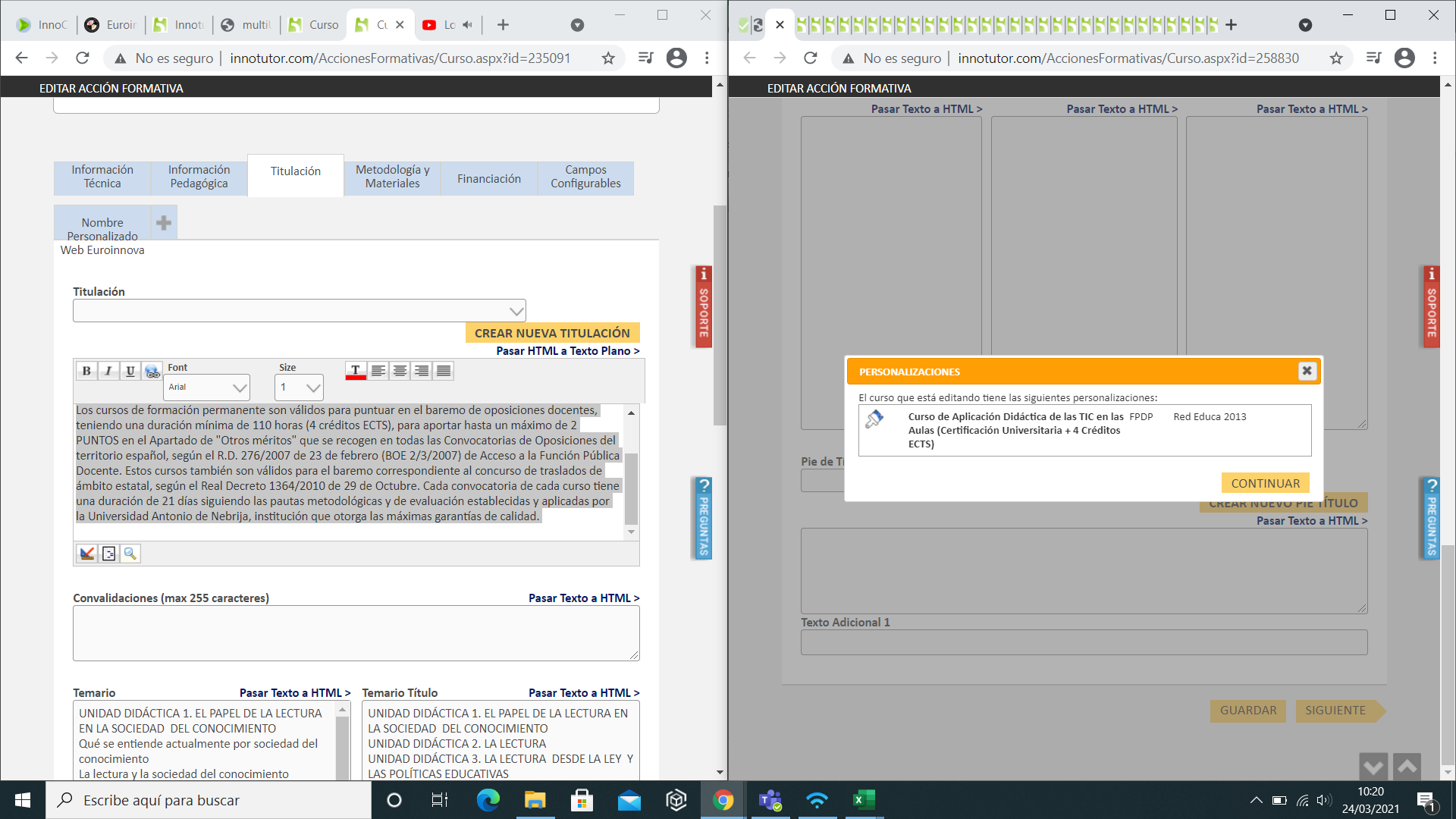This screenshot has height=819, width=1456.
Task: Click Temario Título Pasar Texto a HTML link
Action: [584, 693]
